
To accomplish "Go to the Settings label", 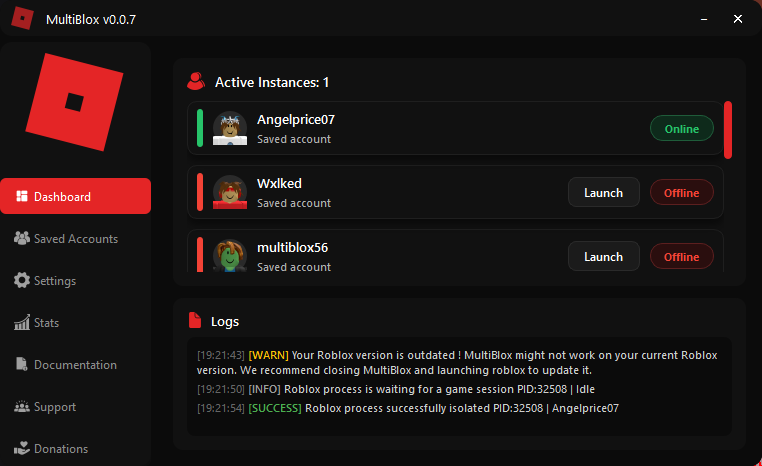I will [x=55, y=281].
